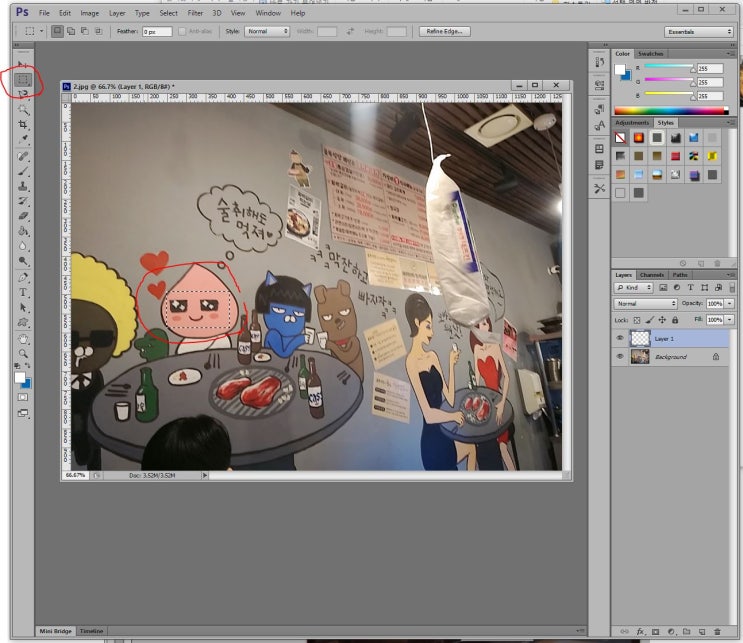This screenshot has width=743, height=643.
Task: Hide the Background layer eye icon
Action: 620,356
